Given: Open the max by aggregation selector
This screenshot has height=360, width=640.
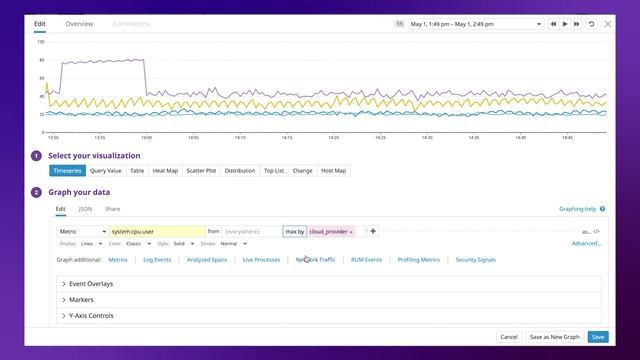Looking at the screenshot, I should (294, 231).
